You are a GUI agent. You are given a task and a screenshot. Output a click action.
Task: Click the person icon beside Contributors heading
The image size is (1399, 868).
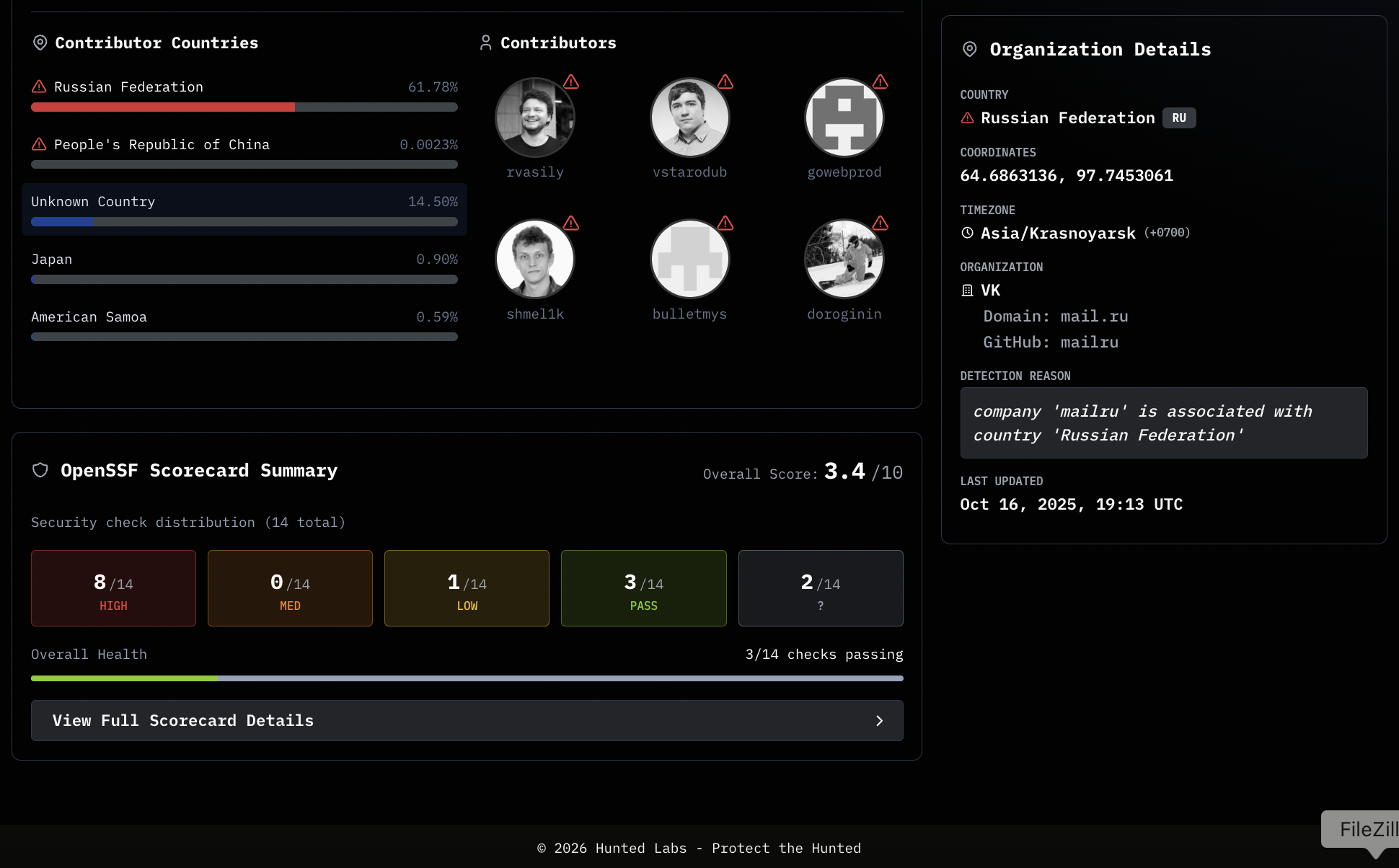click(485, 43)
